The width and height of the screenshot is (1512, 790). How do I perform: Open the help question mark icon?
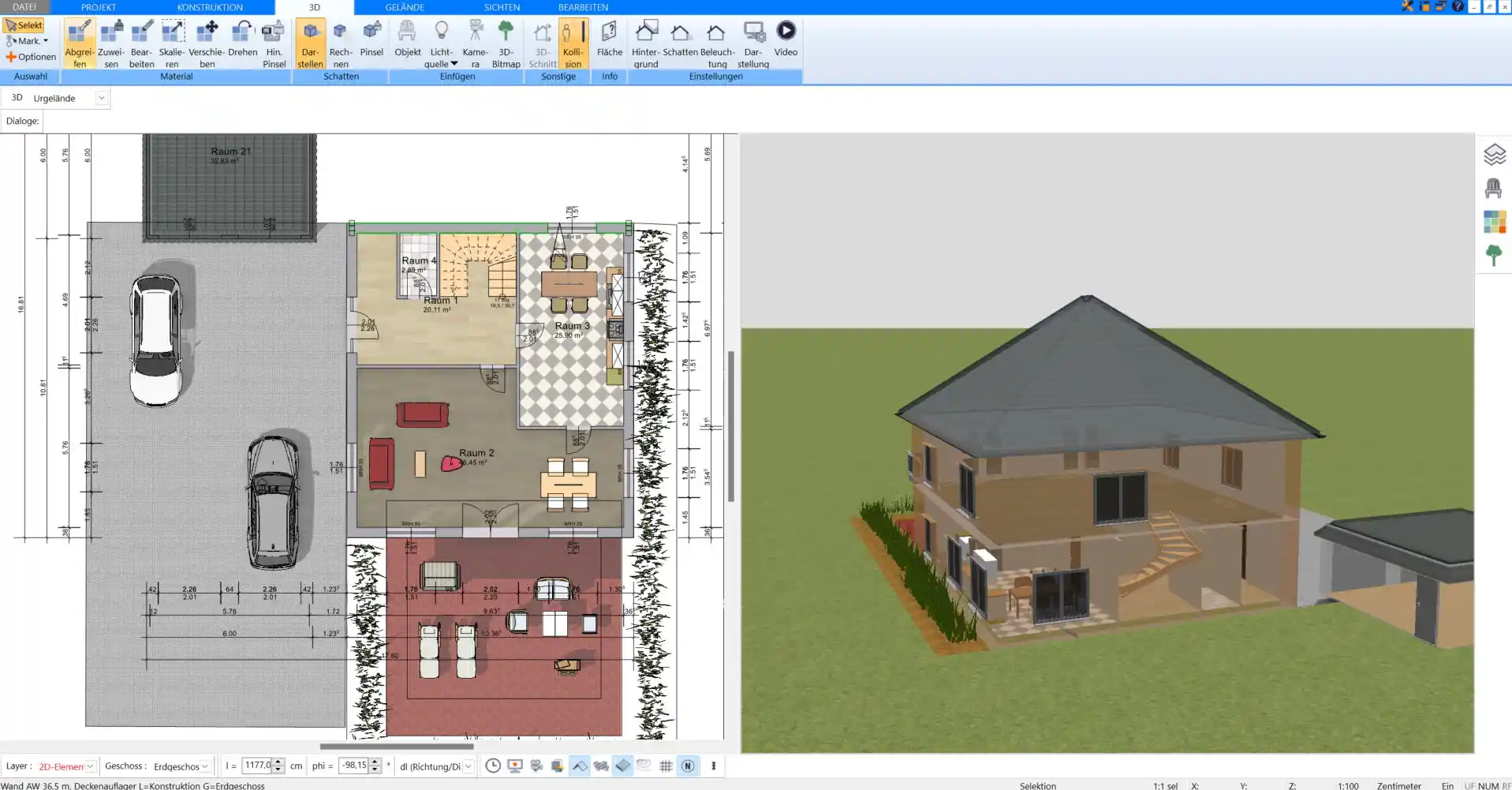(x=1458, y=6)
